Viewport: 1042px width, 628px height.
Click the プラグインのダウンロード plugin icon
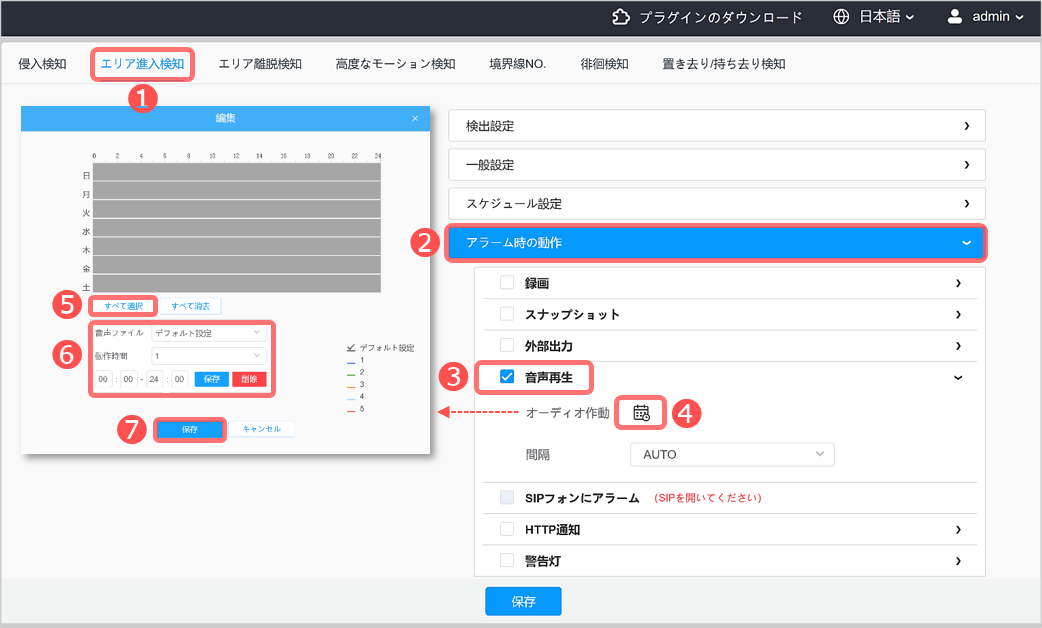pyautogui.click(x=621, y=16)
